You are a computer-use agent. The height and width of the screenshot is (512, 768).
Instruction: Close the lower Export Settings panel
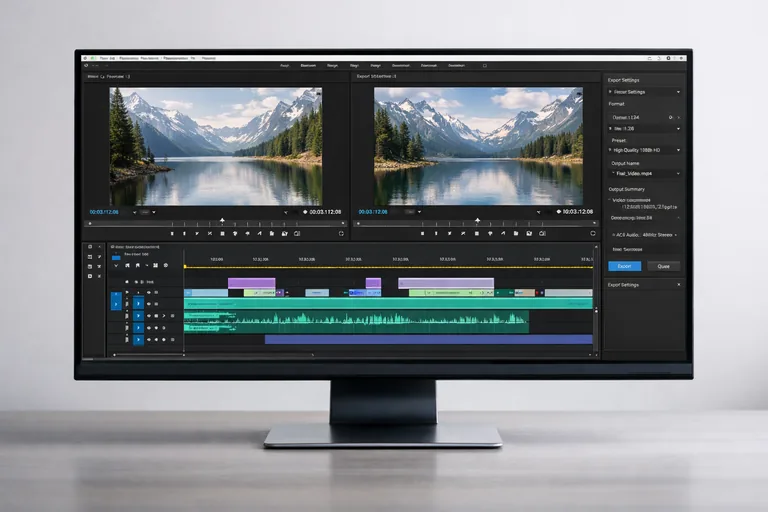coord(679,285)
